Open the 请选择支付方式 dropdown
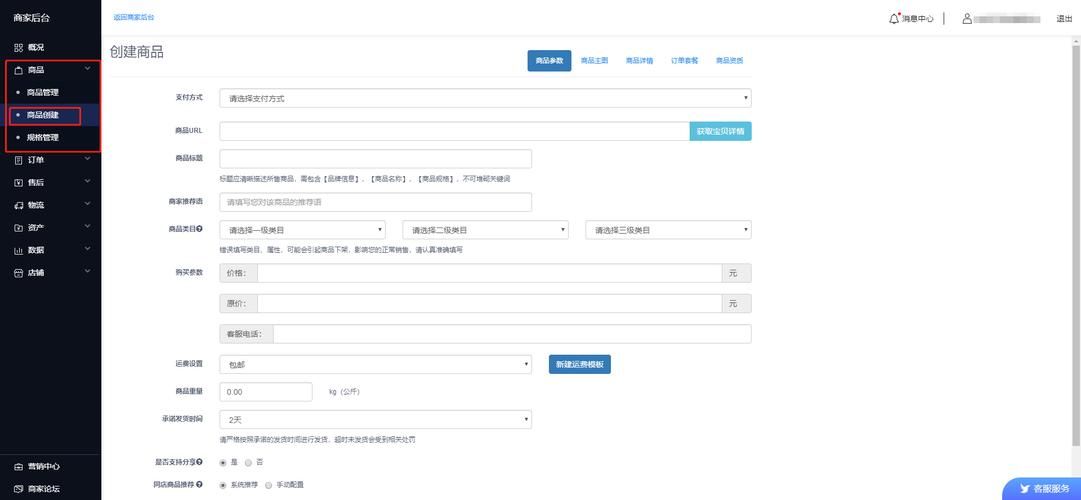1081x500 pixels. (x=485, y=98)
